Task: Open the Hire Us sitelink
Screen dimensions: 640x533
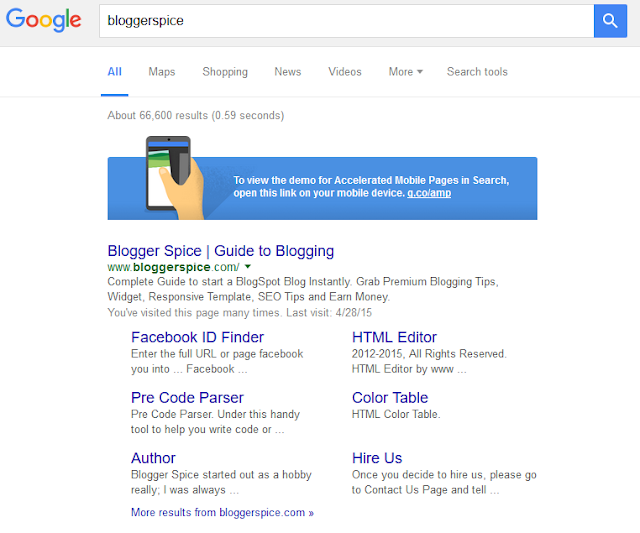Action: point(377,458)
